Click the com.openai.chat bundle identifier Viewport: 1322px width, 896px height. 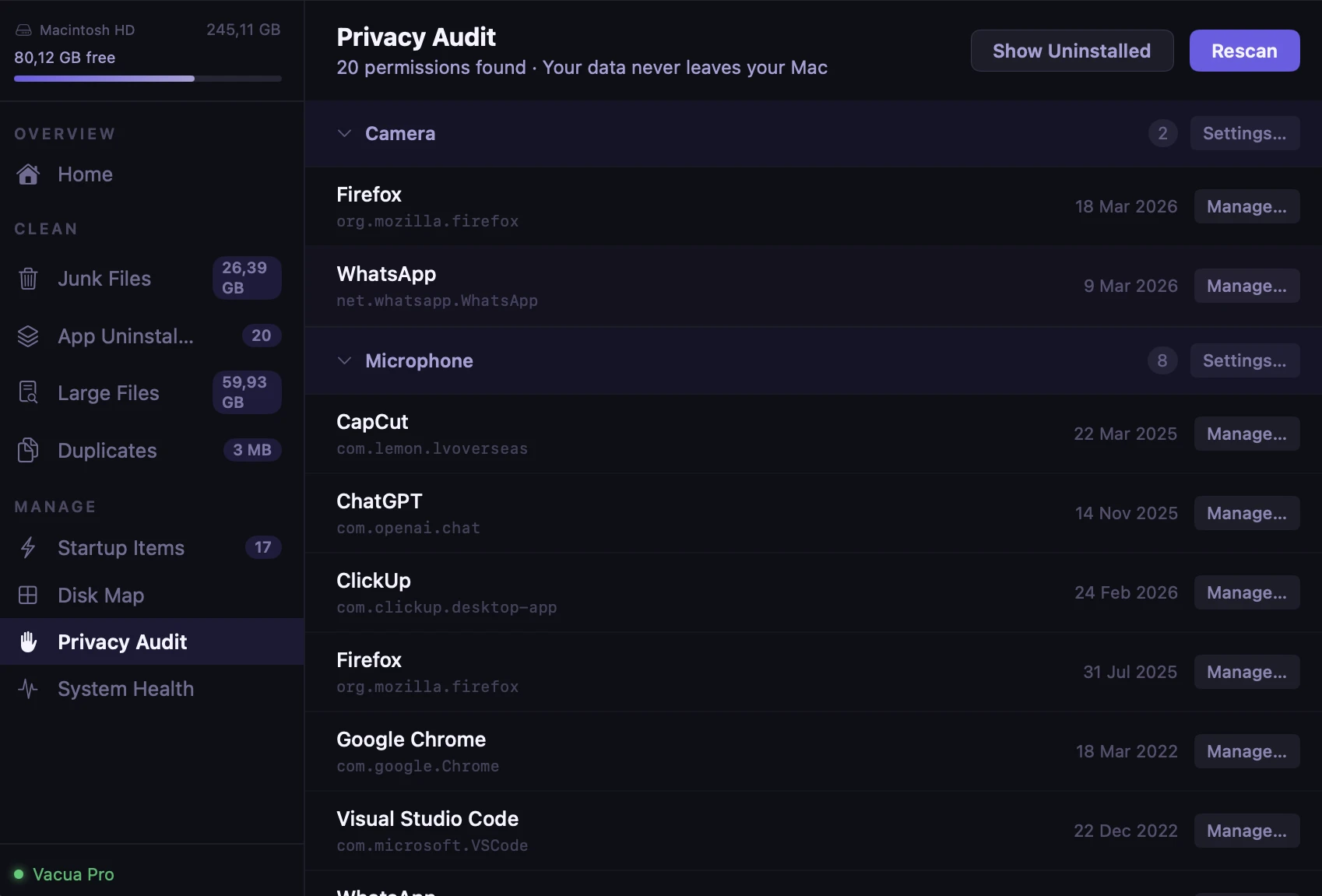pos(408,528)
